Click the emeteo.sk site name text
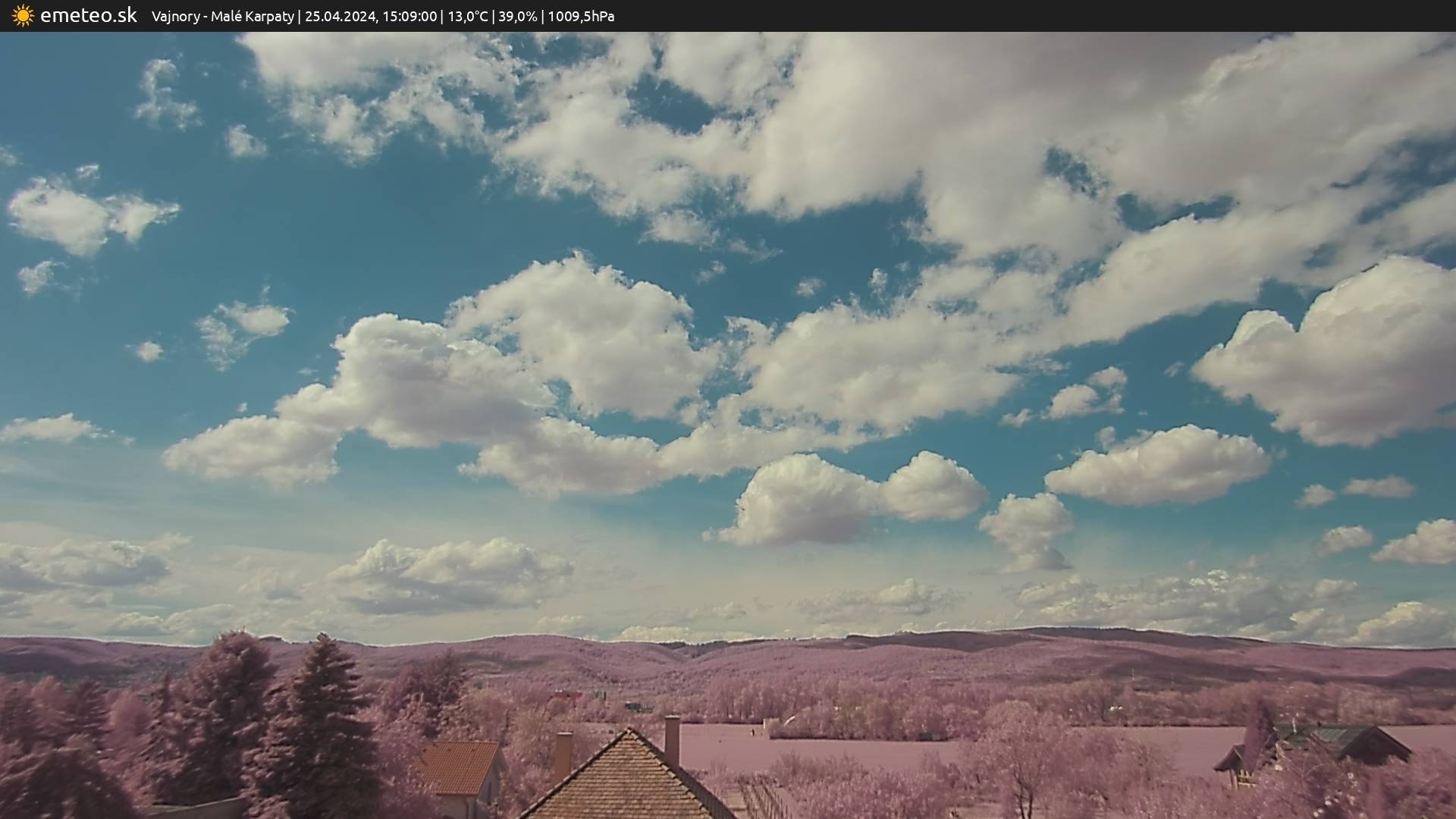Screen dimensions: 1456x819 tap(89, 16)
